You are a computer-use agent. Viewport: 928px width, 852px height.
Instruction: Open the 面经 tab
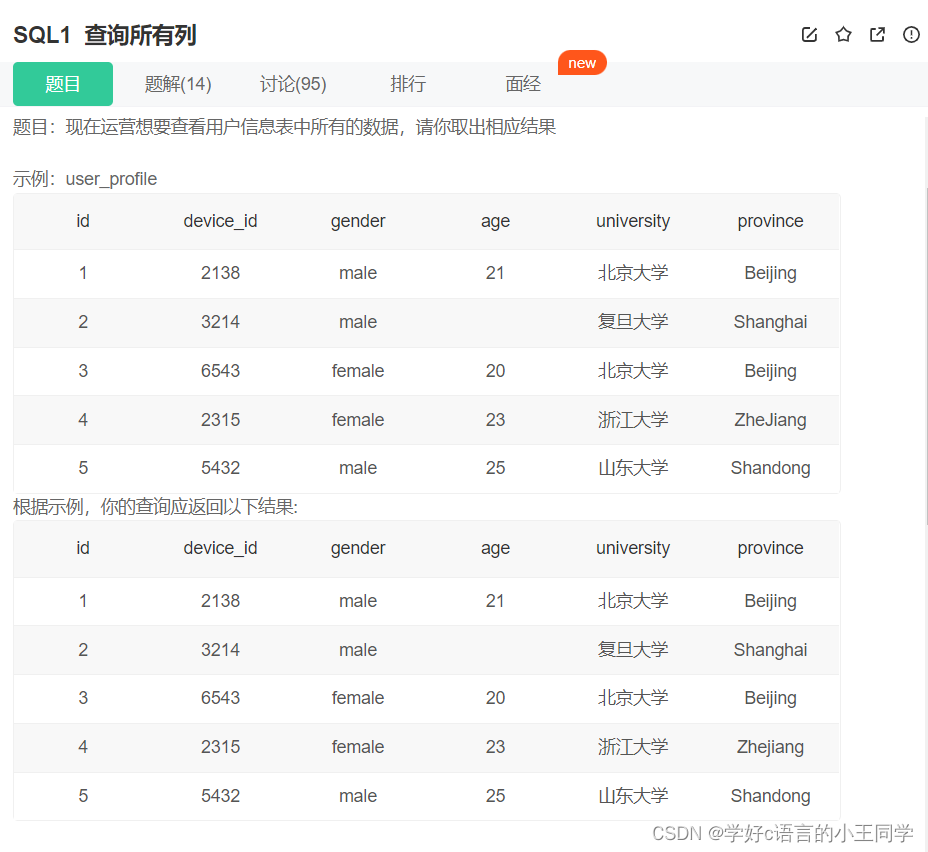[523, 84]
